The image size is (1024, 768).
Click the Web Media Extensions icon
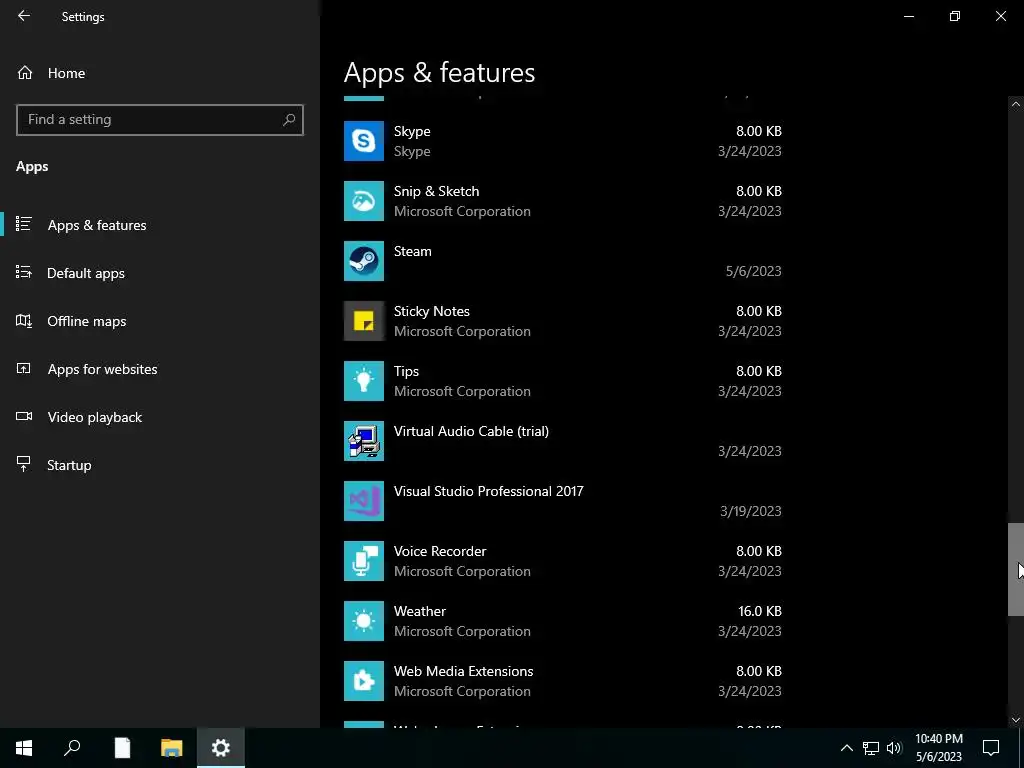tap(364, 682)
